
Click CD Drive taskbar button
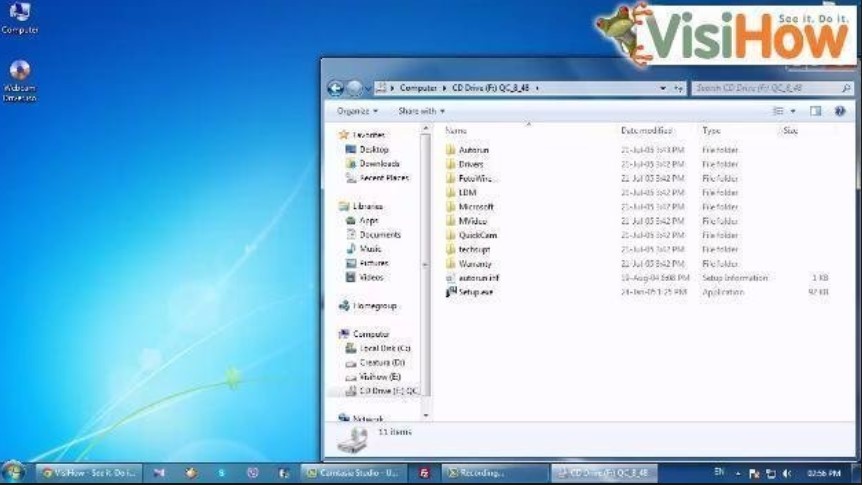tap(603, 473)
